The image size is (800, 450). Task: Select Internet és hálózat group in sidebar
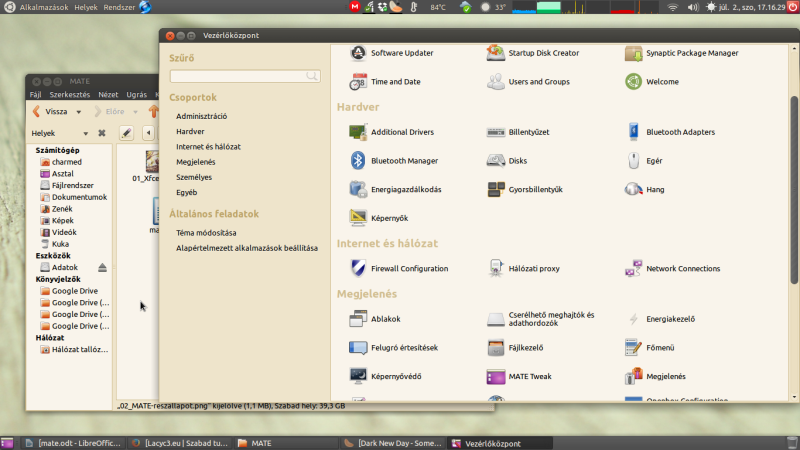pos(208,147)
